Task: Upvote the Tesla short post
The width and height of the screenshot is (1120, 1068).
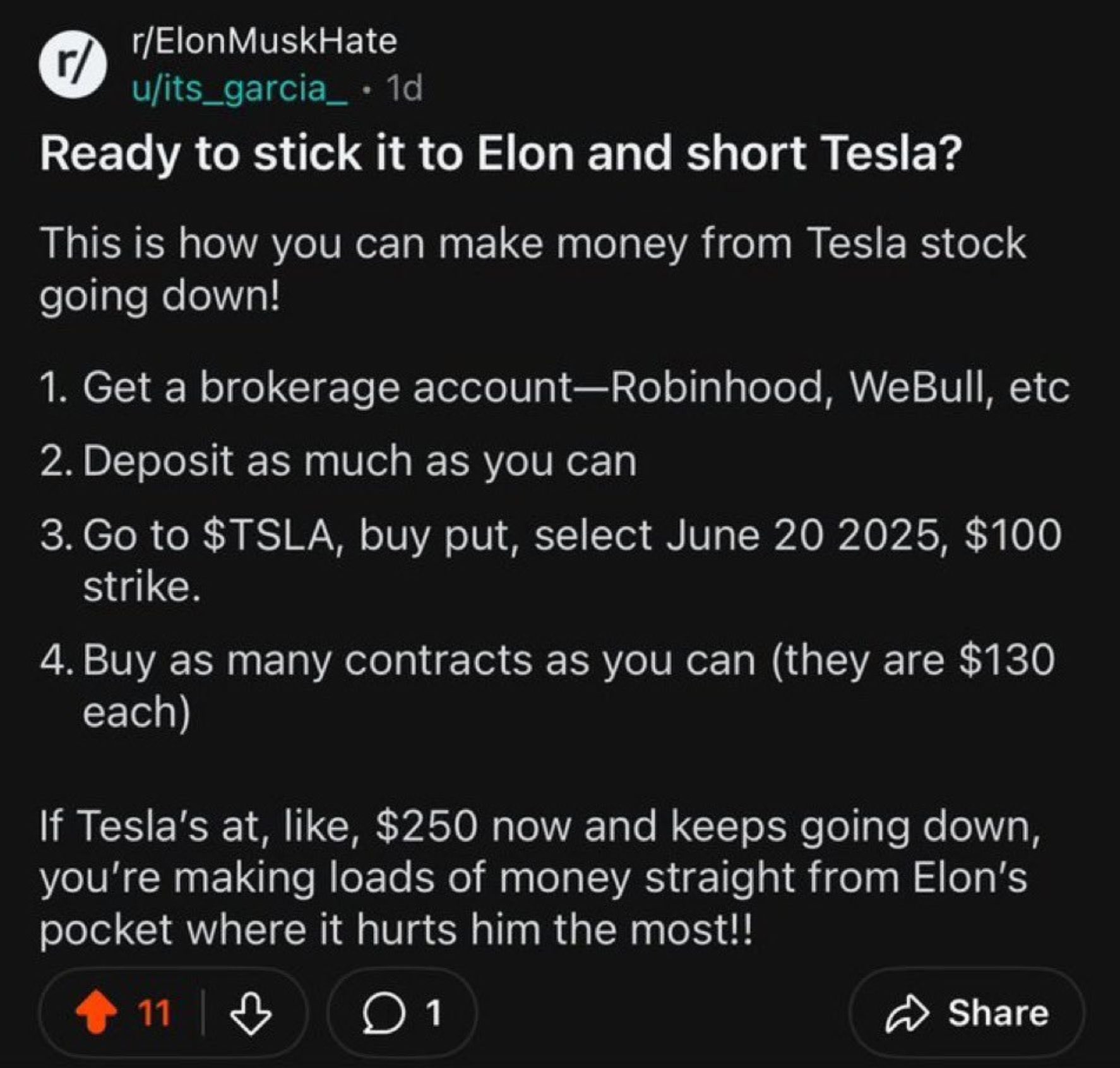Action: [x=96, y=1012]
